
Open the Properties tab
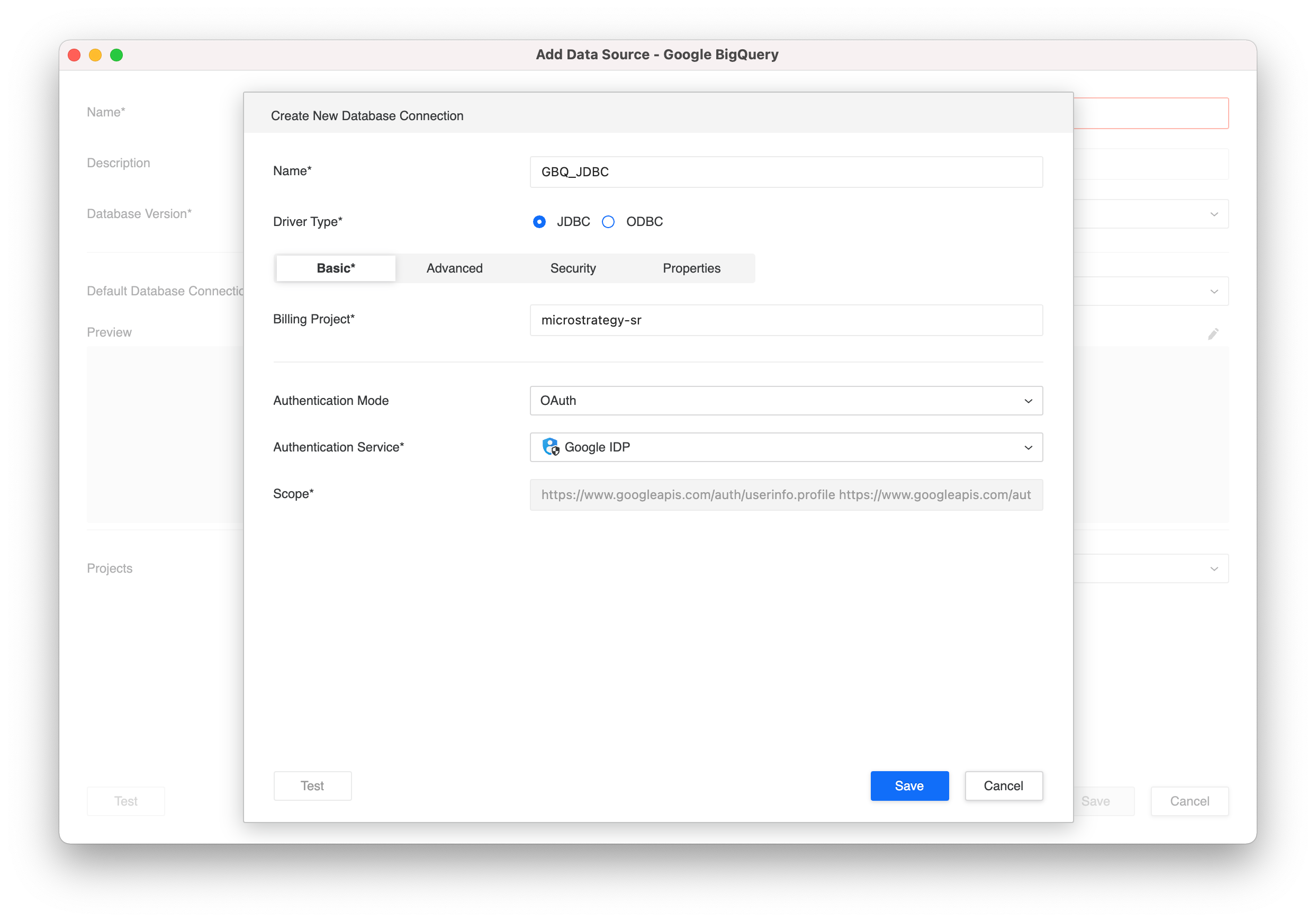pyautogui.click(x=691, y=268)
